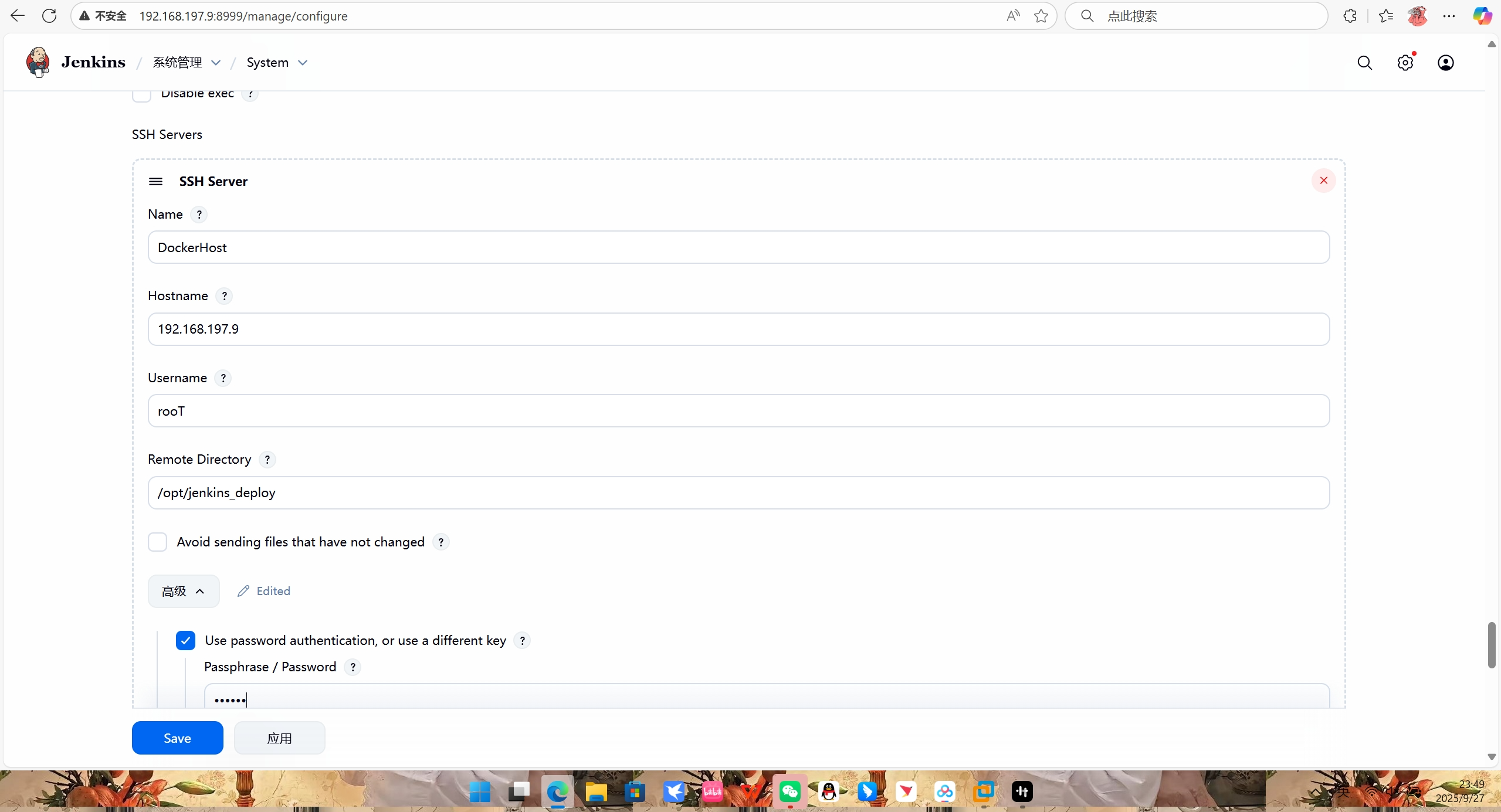
Task: Open taskbar clock showing 23:49
Action: [1461, 791]
